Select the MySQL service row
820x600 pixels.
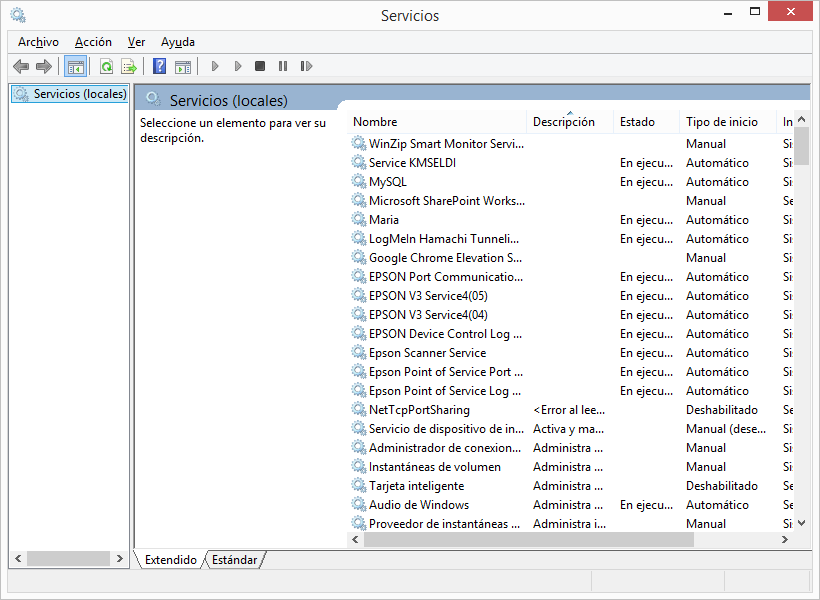click(x=388, y=182)
